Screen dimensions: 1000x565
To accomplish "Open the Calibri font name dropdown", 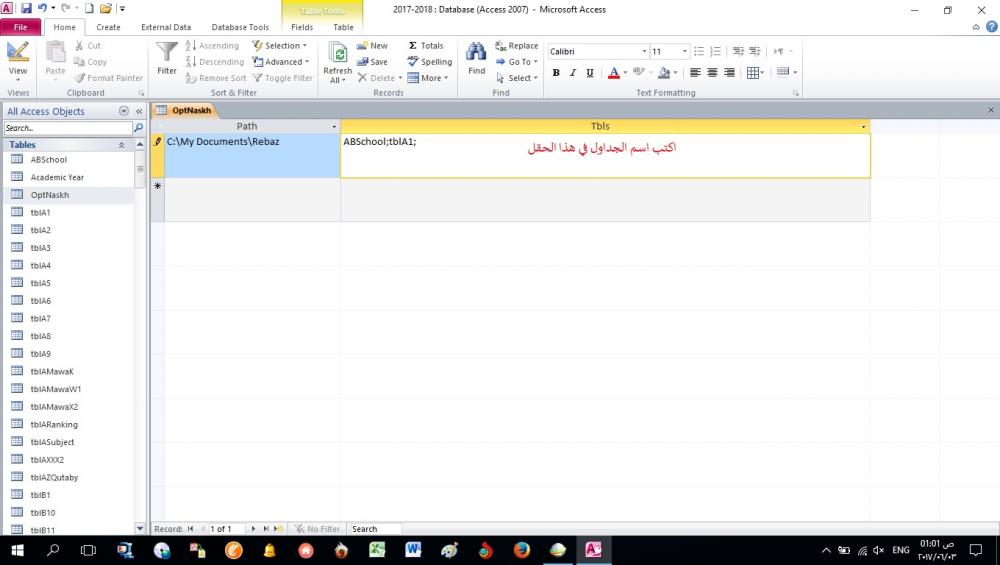I will coord(644,51).
